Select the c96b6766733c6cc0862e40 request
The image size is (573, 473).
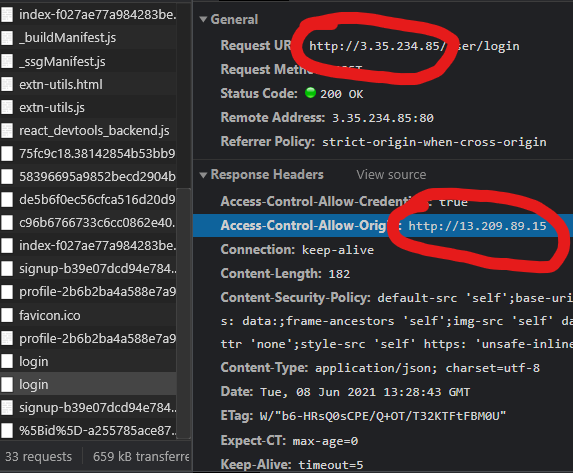coord(88,223)
